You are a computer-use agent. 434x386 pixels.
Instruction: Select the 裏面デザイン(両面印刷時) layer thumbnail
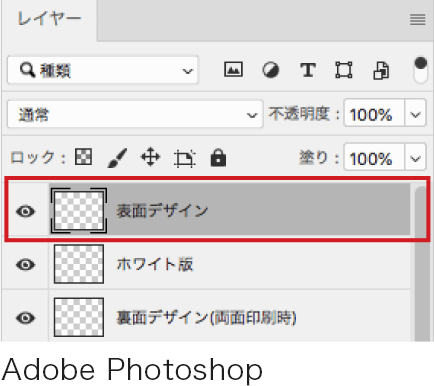[x=79, y=317]
